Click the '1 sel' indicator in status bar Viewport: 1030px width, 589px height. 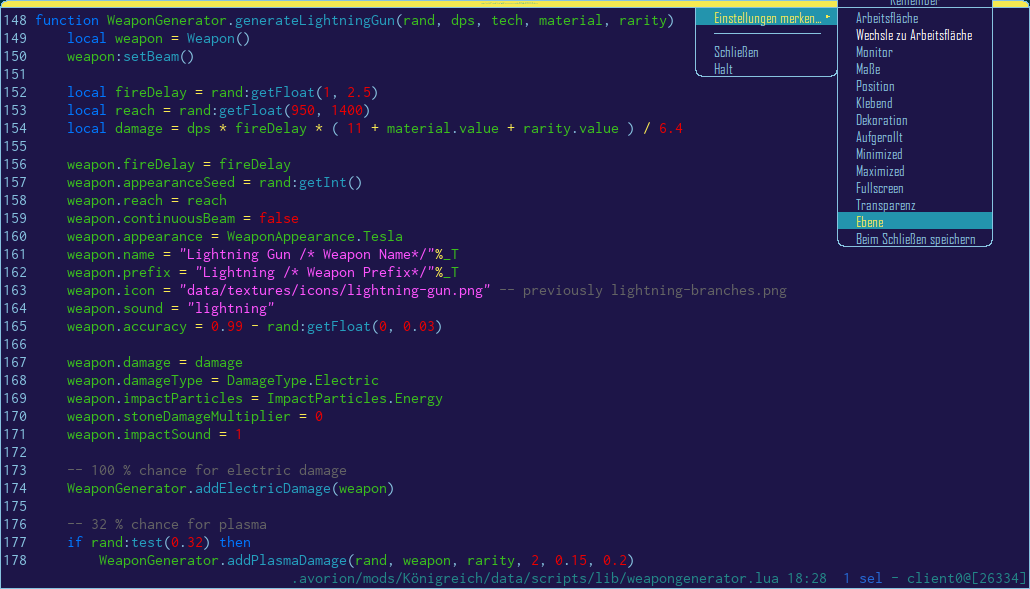point(862,578)
